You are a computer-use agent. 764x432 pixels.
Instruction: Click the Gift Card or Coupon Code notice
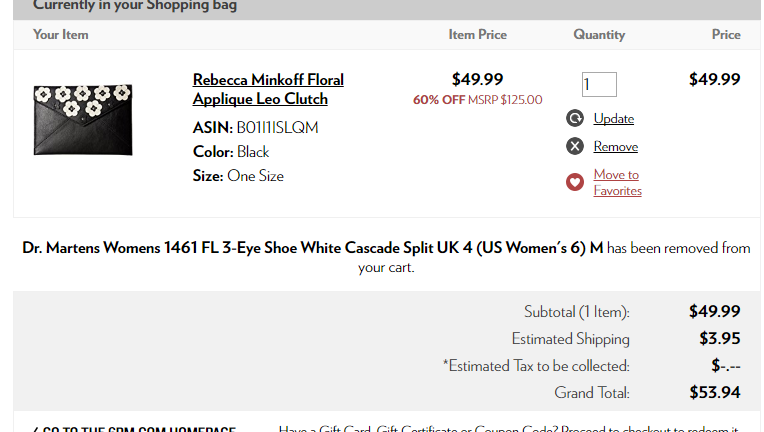509,429
